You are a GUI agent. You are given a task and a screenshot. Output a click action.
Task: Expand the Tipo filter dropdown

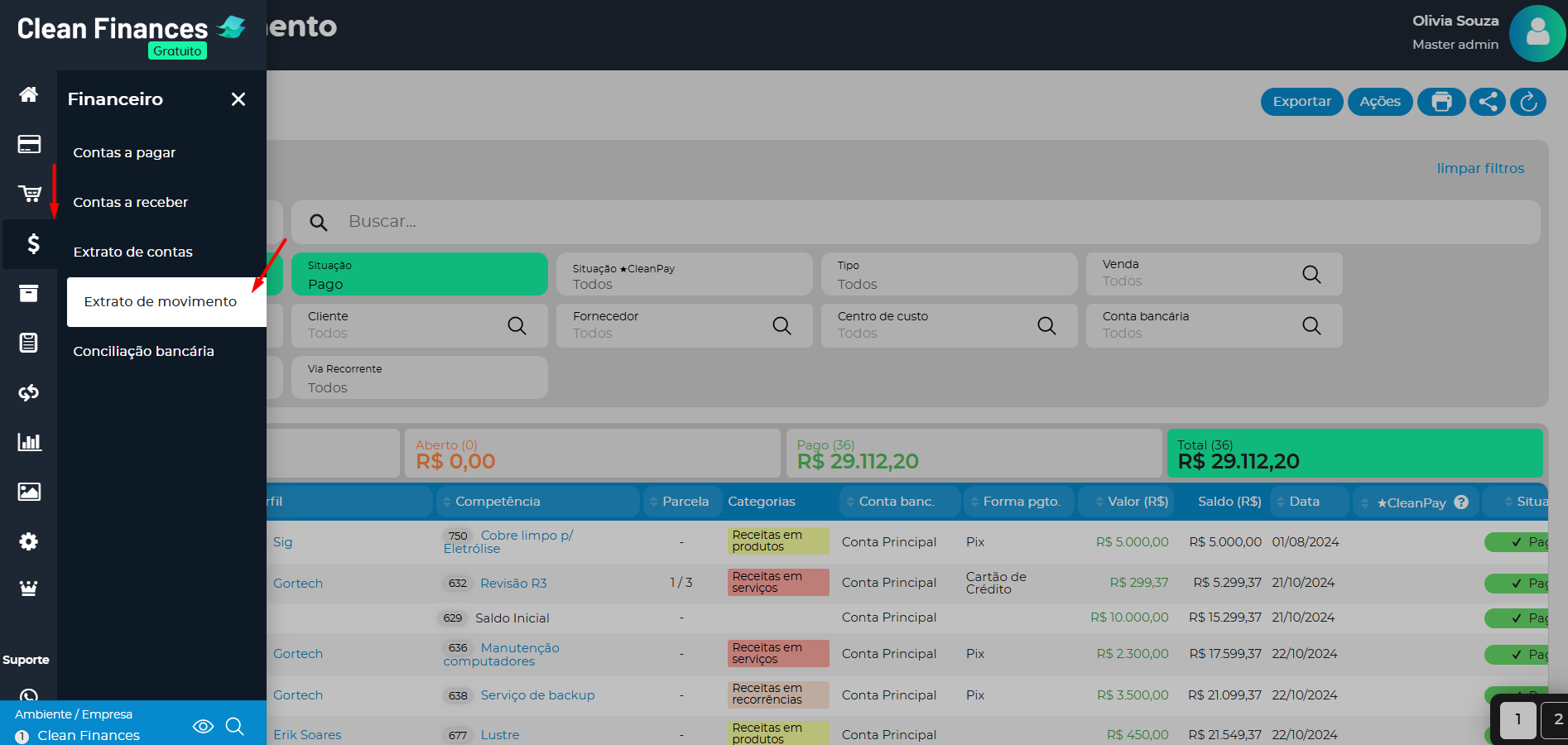[x=949, y=275]
